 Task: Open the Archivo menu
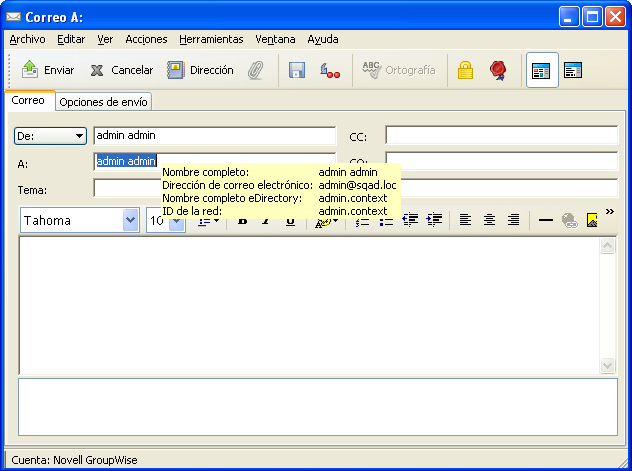tap(27, 39)
